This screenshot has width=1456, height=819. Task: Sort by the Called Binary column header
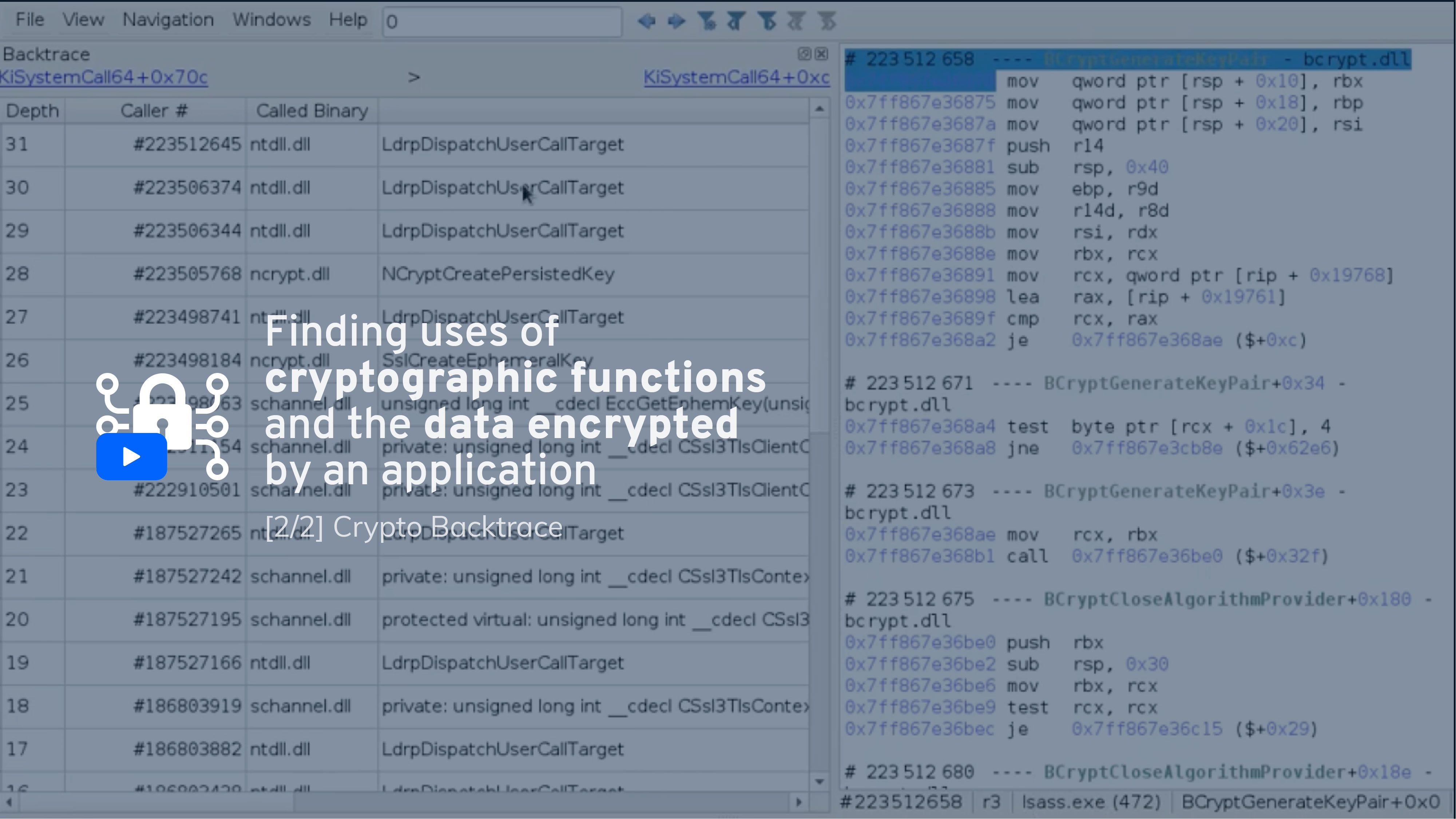click(312, 111)
